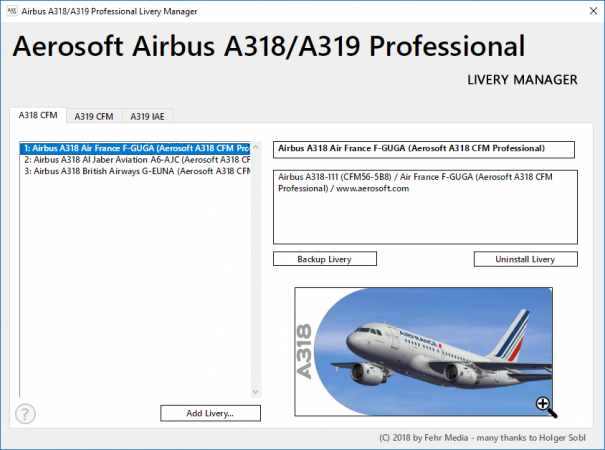Click the list scrollbar up arrow
The width and height of the screenshot is (605, 450).
coord(255,147)
